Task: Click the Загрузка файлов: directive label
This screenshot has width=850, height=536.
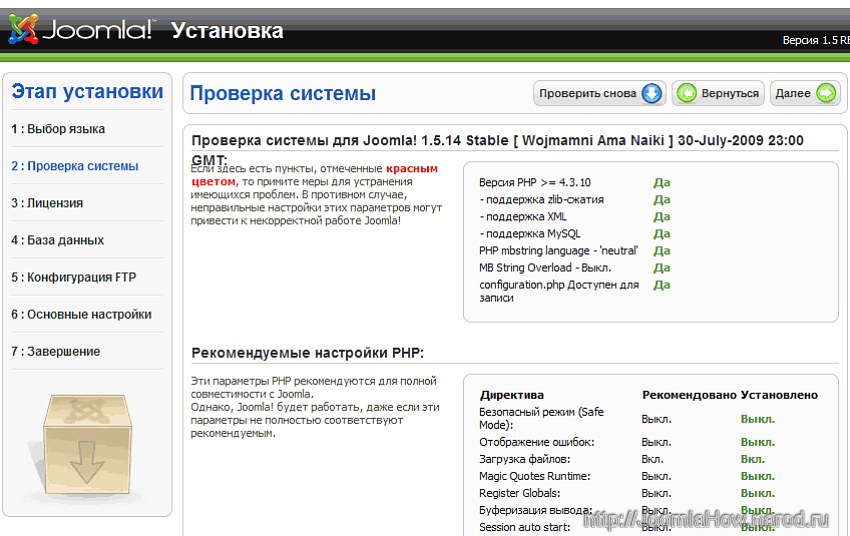Action: tap(524, 459)
